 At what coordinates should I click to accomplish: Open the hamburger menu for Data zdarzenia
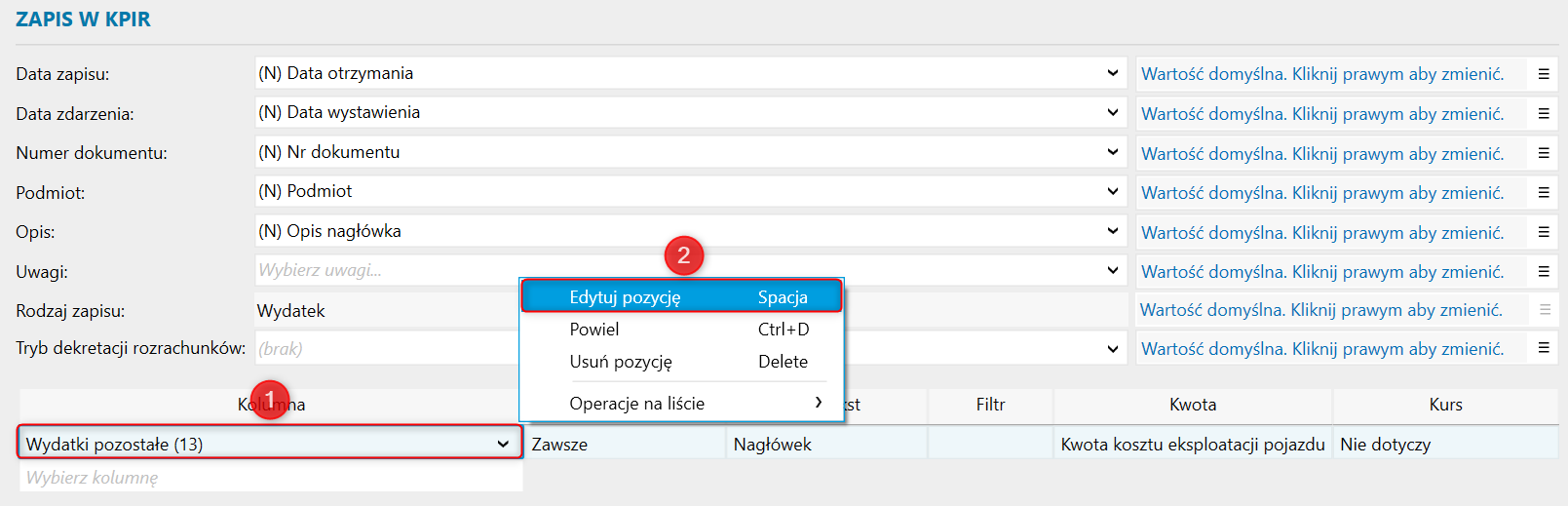click(1544, 114)
